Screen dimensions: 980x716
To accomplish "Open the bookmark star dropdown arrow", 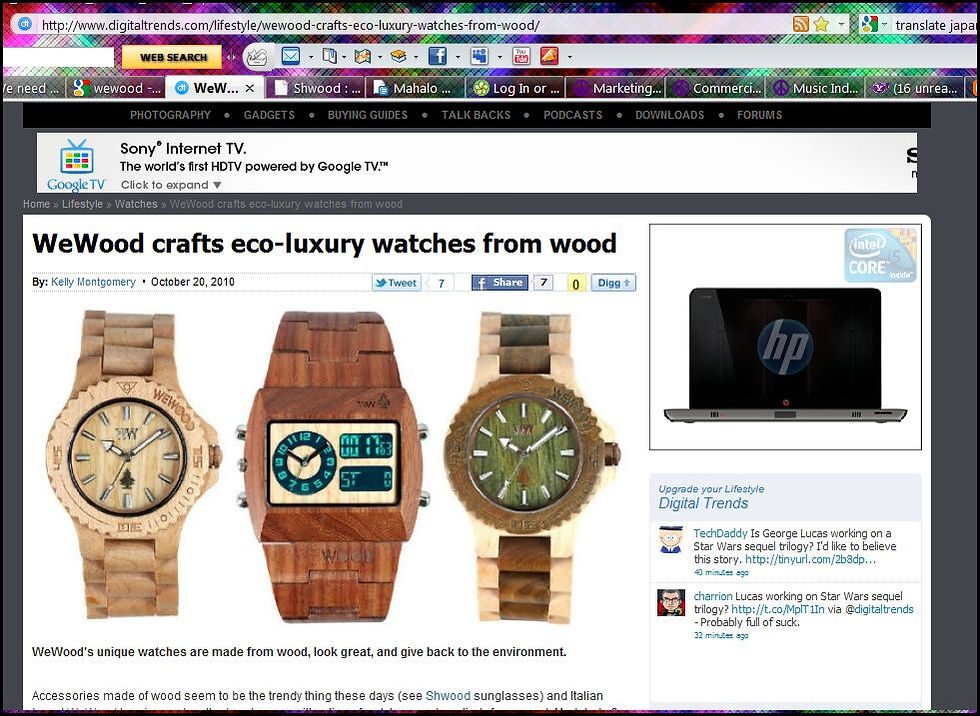I will click(841, 24).
